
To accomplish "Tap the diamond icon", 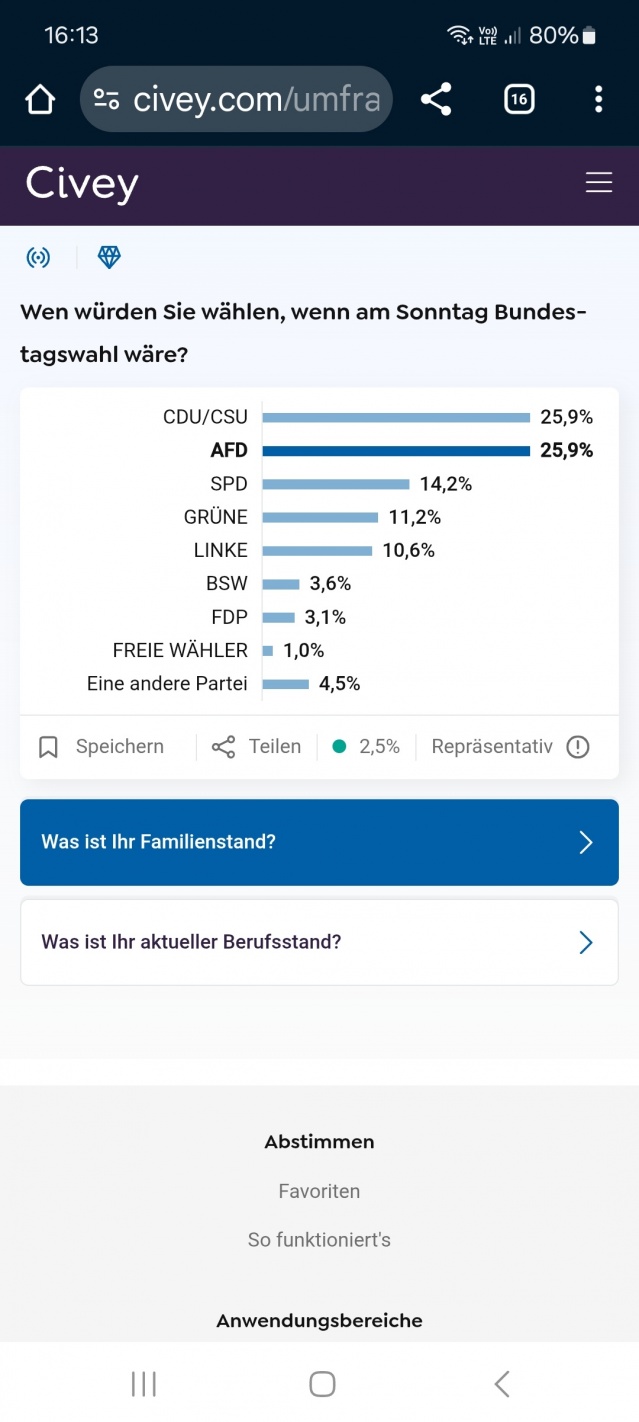I will point(109,258).
